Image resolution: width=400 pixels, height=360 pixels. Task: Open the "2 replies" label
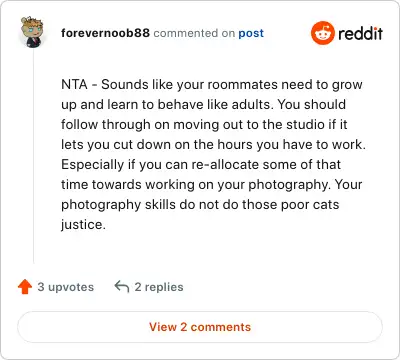(159, 287)
